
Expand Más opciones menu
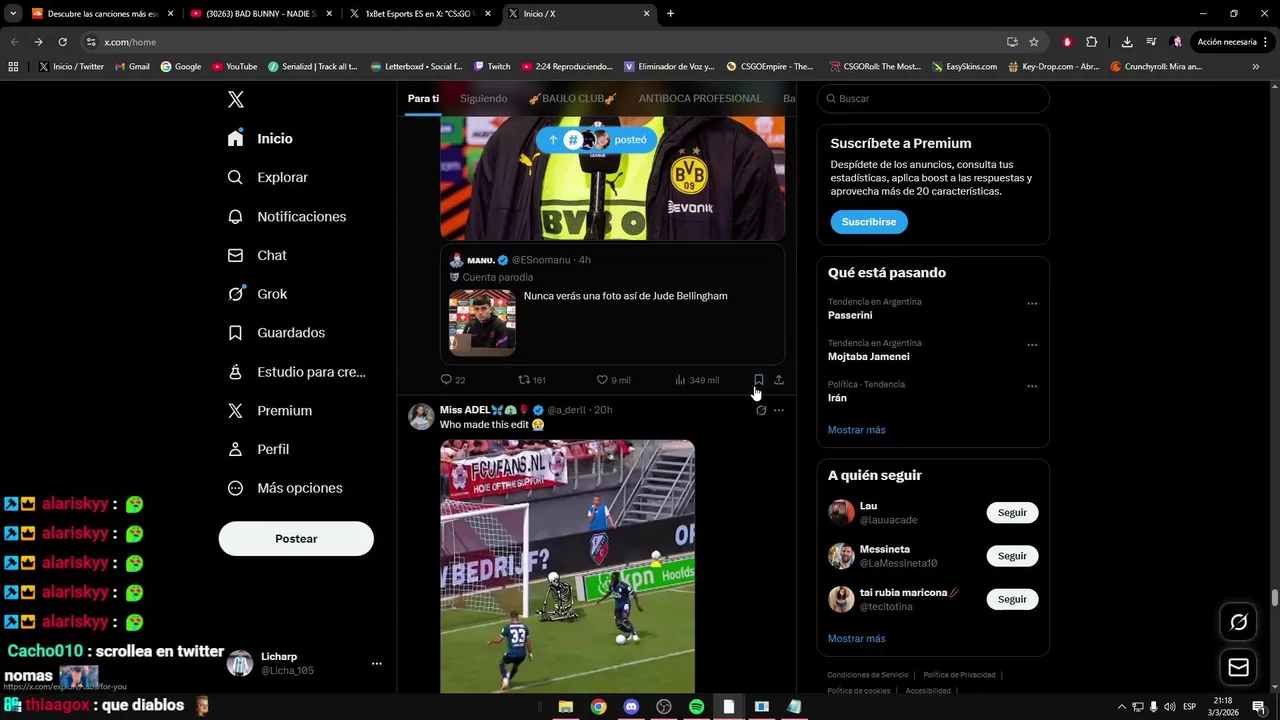tap(285, 488)
